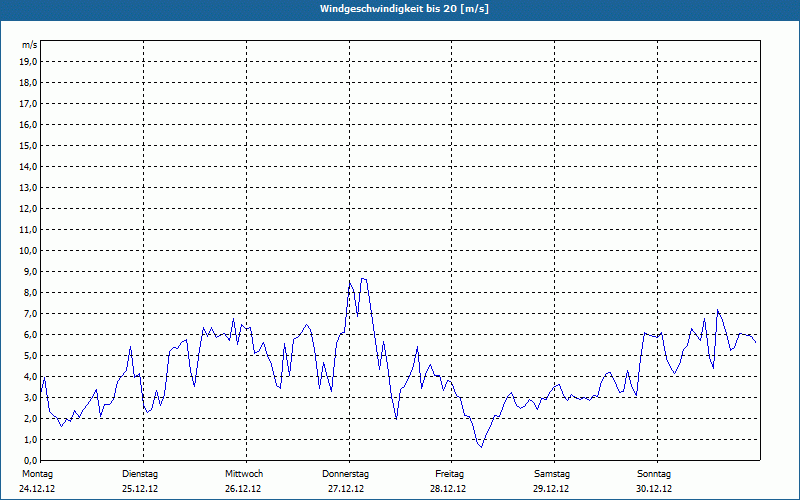800x500 pixels.
Task: Click the date 28.12.12
Action: [448, 489]
